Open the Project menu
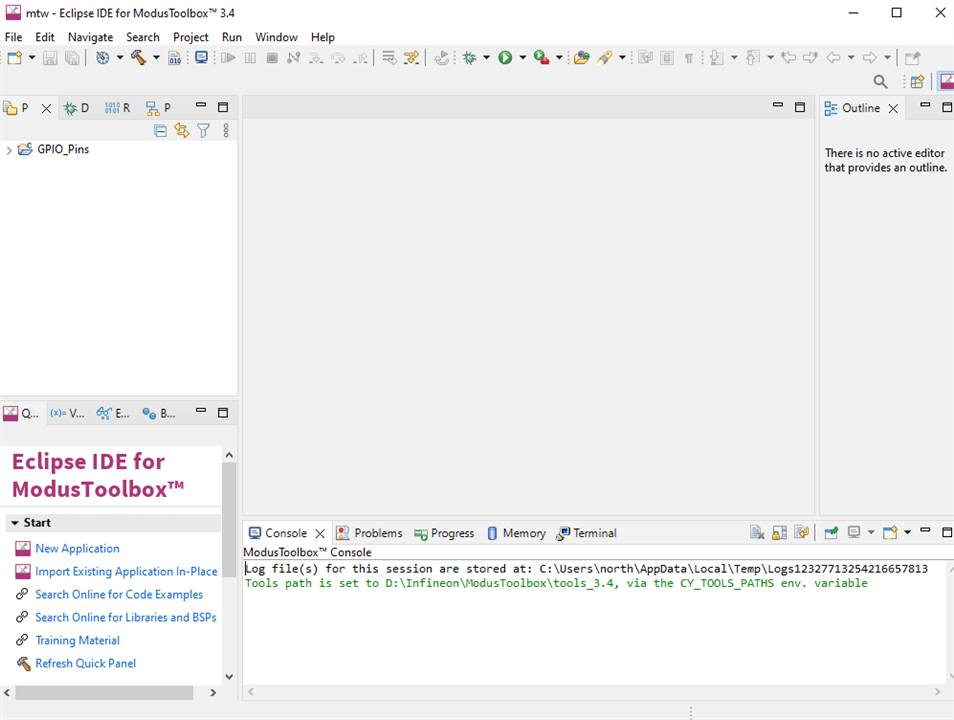This screenshot has width=954, height=720. click(x=190, y=37)
